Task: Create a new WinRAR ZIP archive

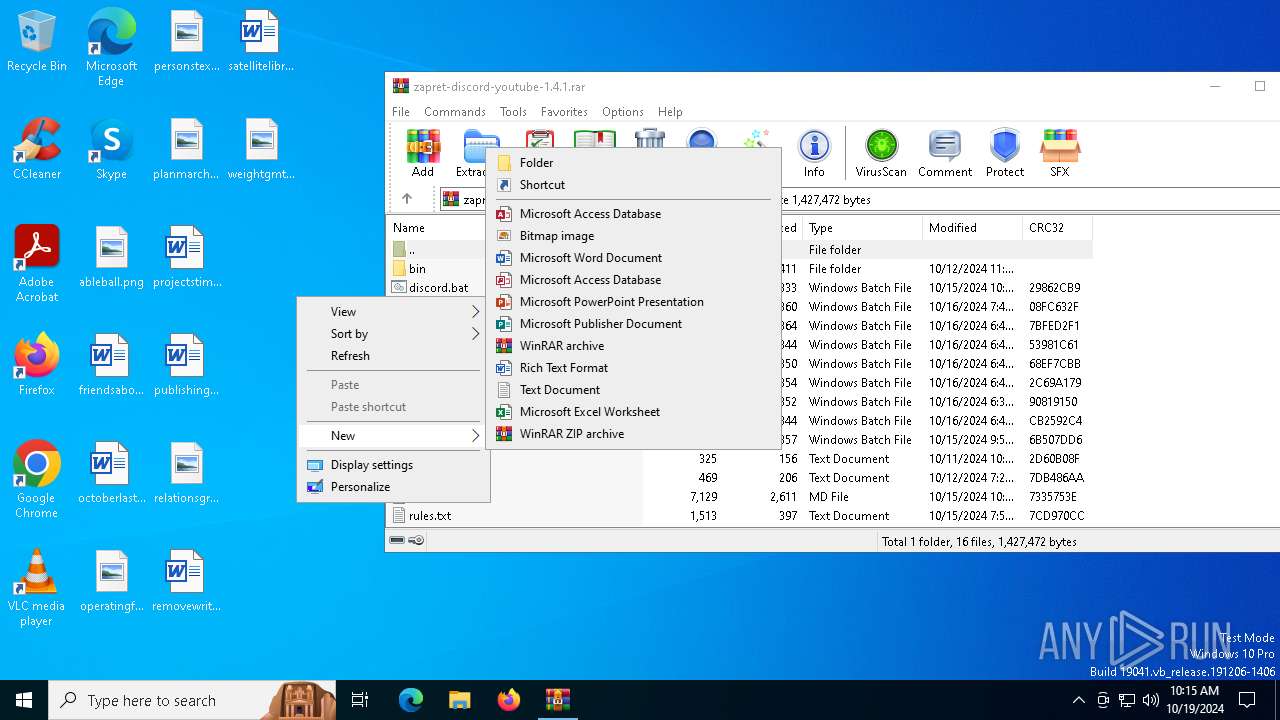Action: click(634, 434)
